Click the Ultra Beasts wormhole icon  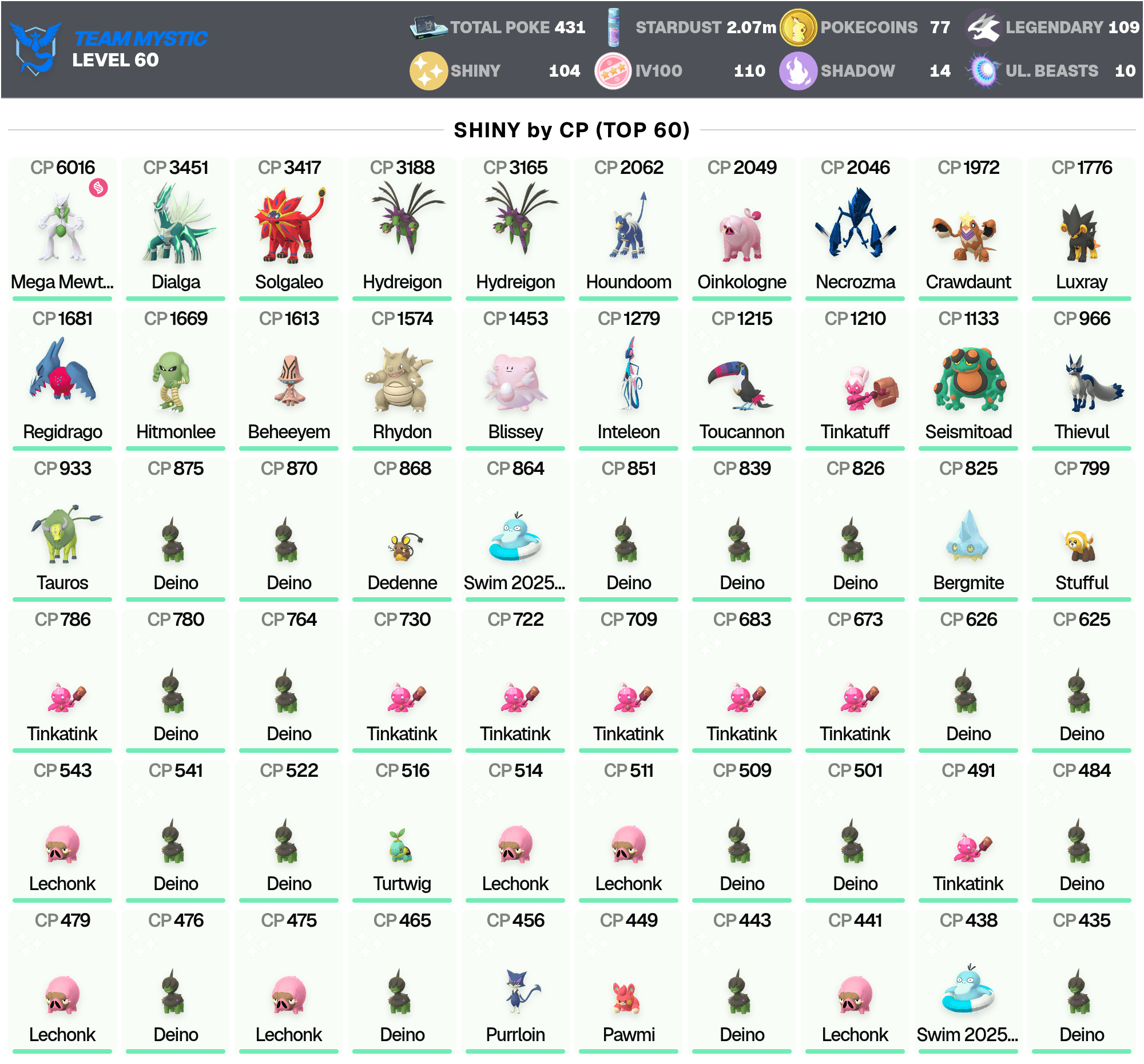(x=984, y=71)
